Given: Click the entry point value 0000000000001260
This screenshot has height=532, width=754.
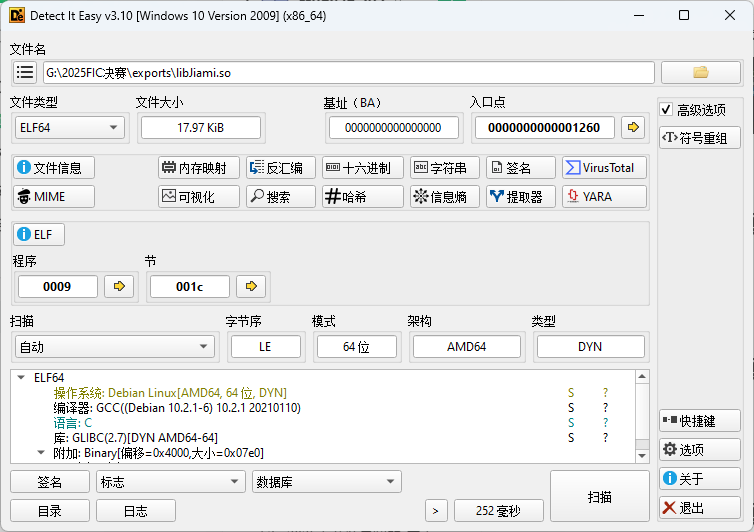Looking at the screenshot, I should pyautogui.click(x=544, y=127).
